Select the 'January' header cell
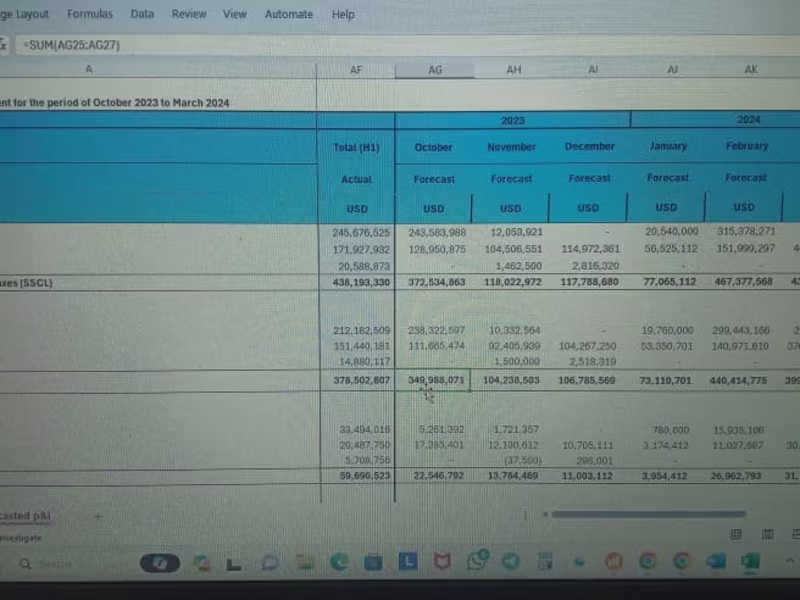Screen dimensions: 800x600 [668, 146]
